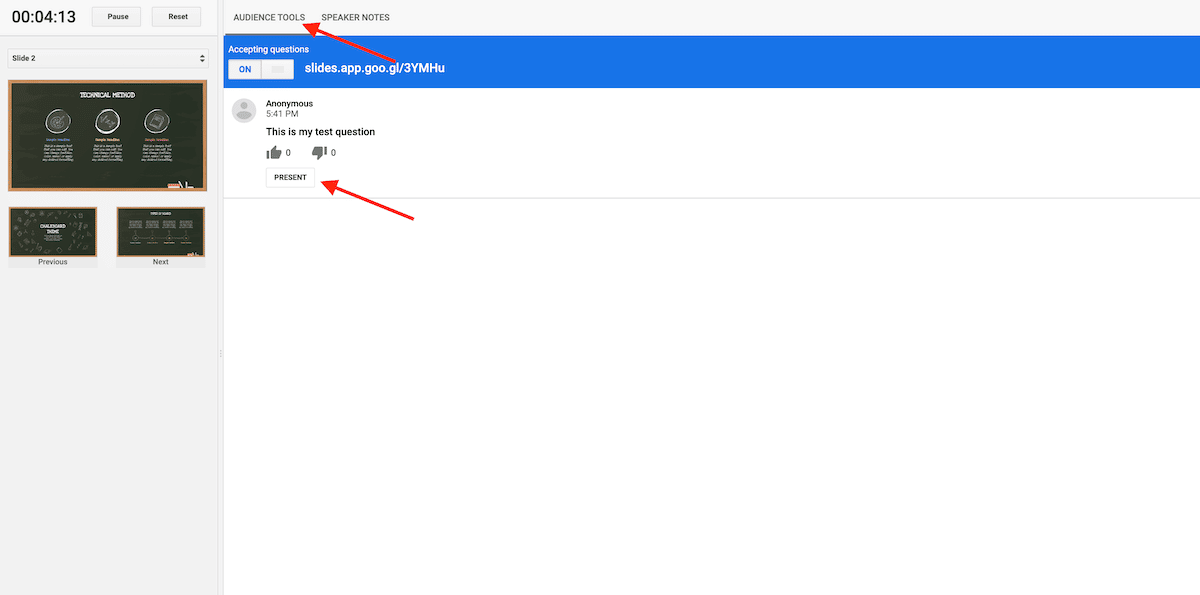Click the Anonymous user avatar icon

click(x=244, y=110)
